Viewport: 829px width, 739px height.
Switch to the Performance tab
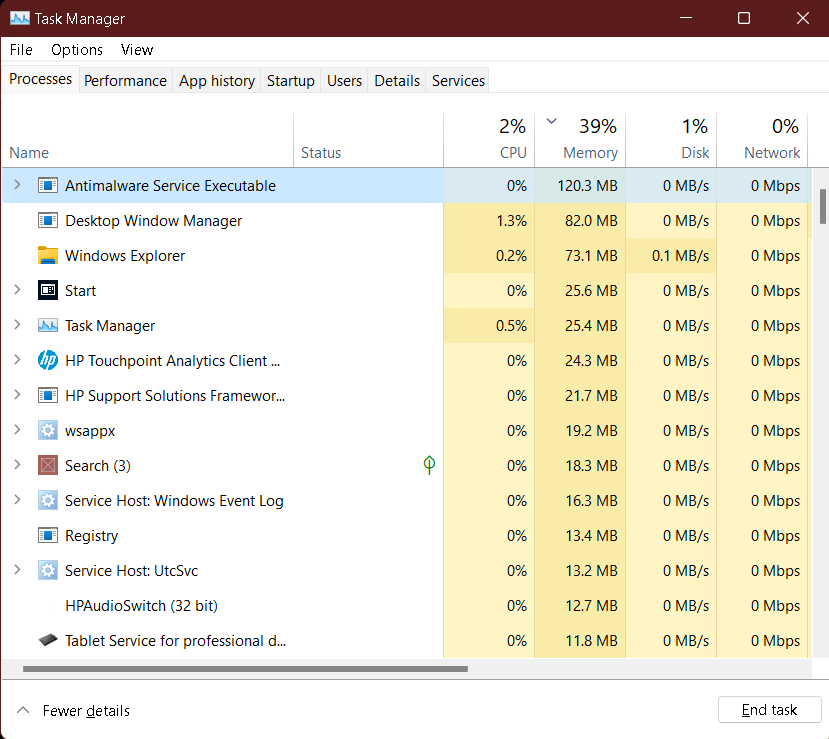pos(125,81)
